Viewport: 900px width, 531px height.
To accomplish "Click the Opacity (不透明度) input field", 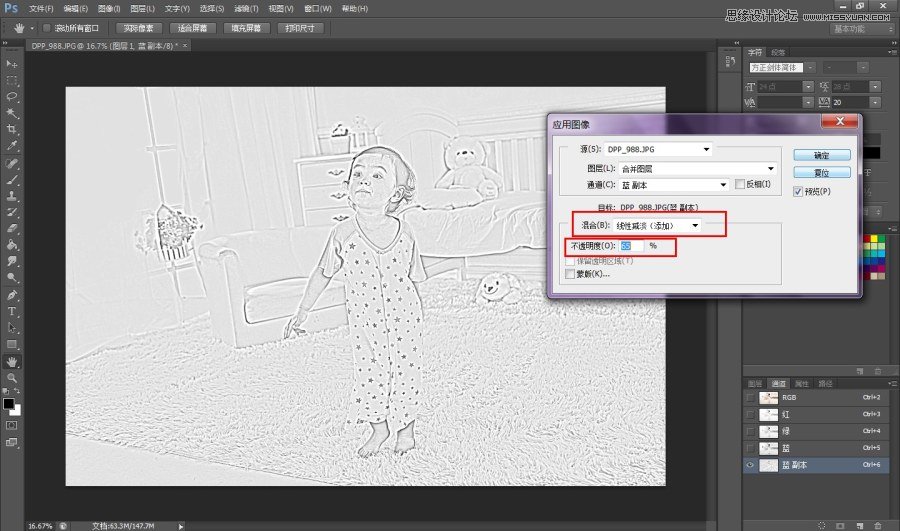I will [x=631, y=246].
